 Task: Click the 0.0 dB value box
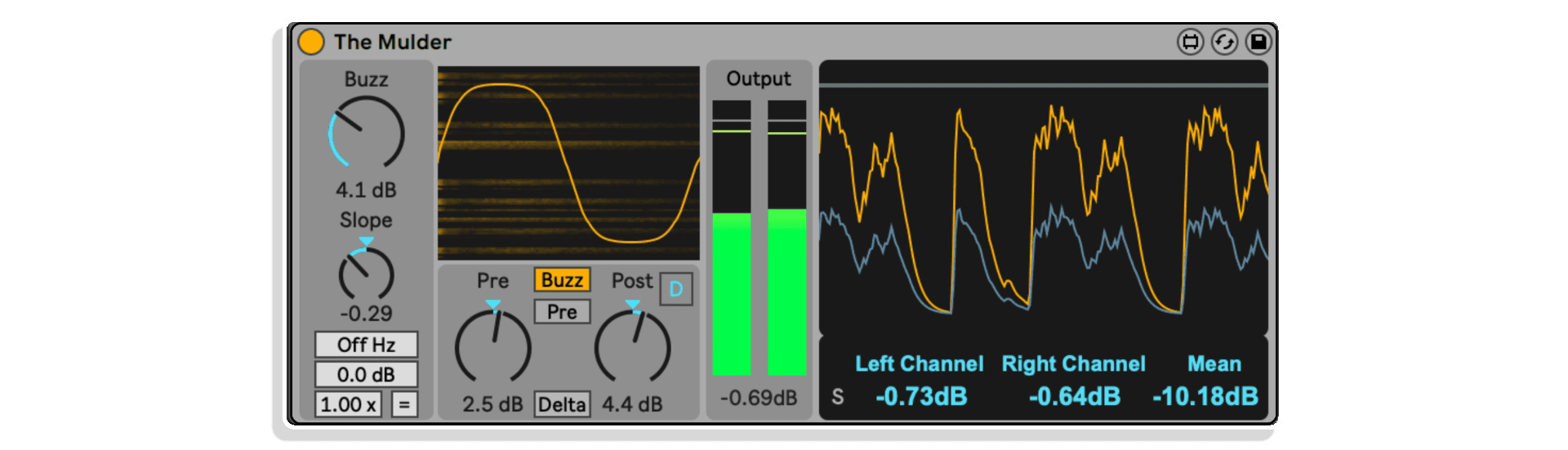tap(366, 375)
